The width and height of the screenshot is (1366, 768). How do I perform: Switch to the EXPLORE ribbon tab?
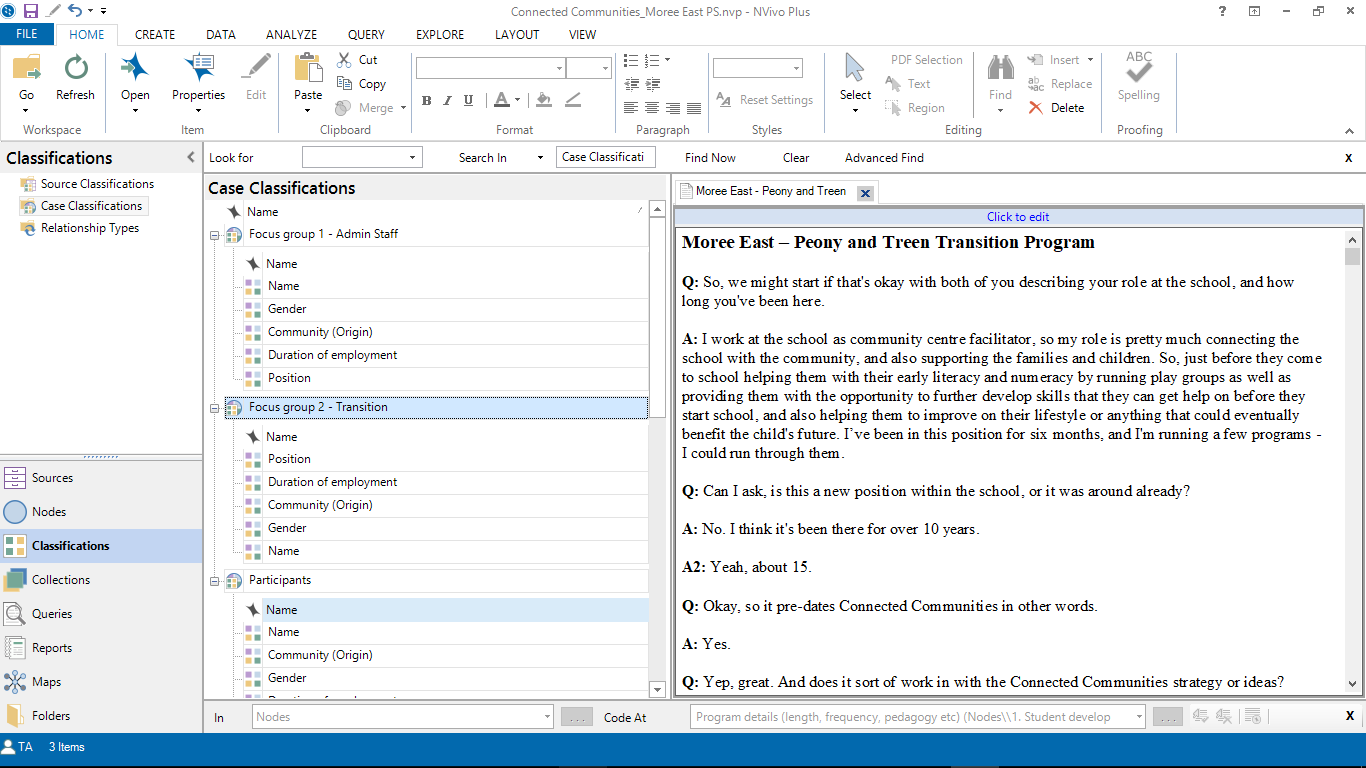(440, 34)
